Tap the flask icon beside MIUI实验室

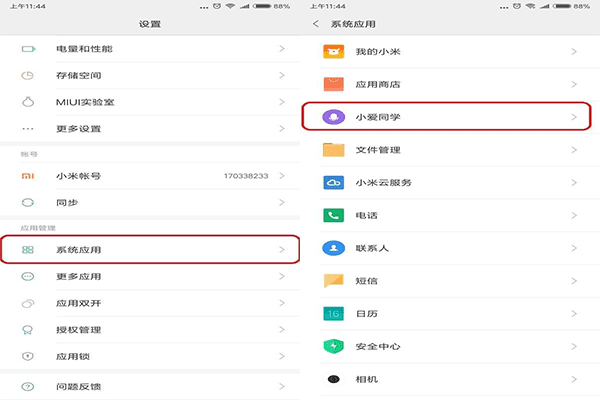tap(28, 102)
